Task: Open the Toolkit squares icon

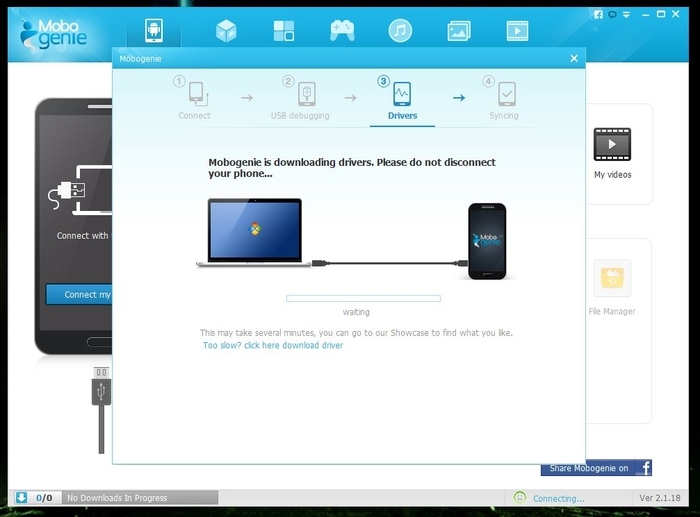Action: pos(283,31)
